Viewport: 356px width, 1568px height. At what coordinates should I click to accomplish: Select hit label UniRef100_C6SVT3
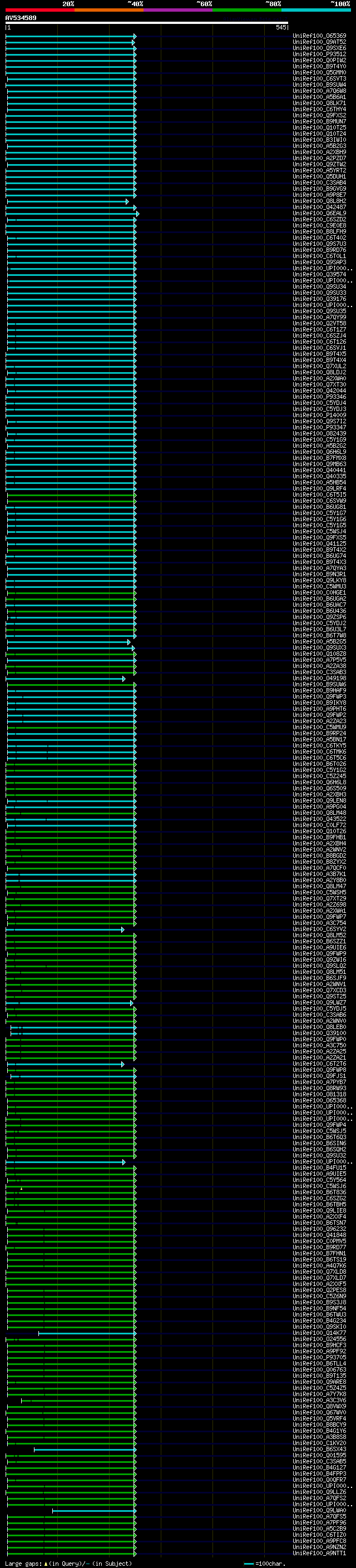pos(319,78)
